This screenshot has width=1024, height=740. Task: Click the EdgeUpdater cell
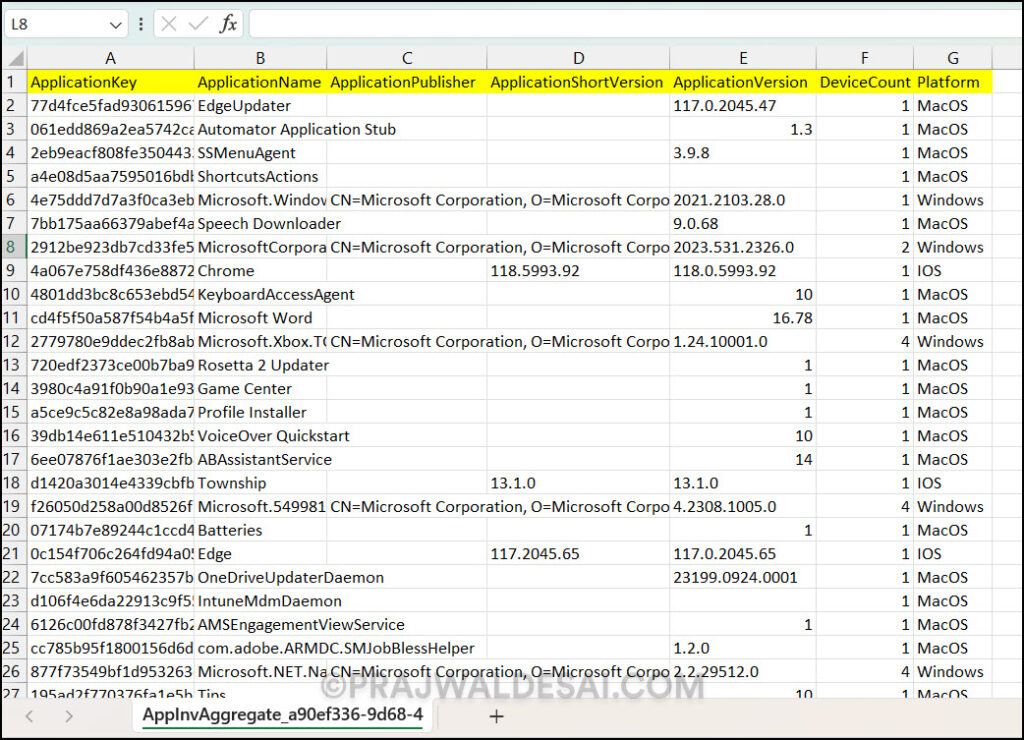(260, 106)
